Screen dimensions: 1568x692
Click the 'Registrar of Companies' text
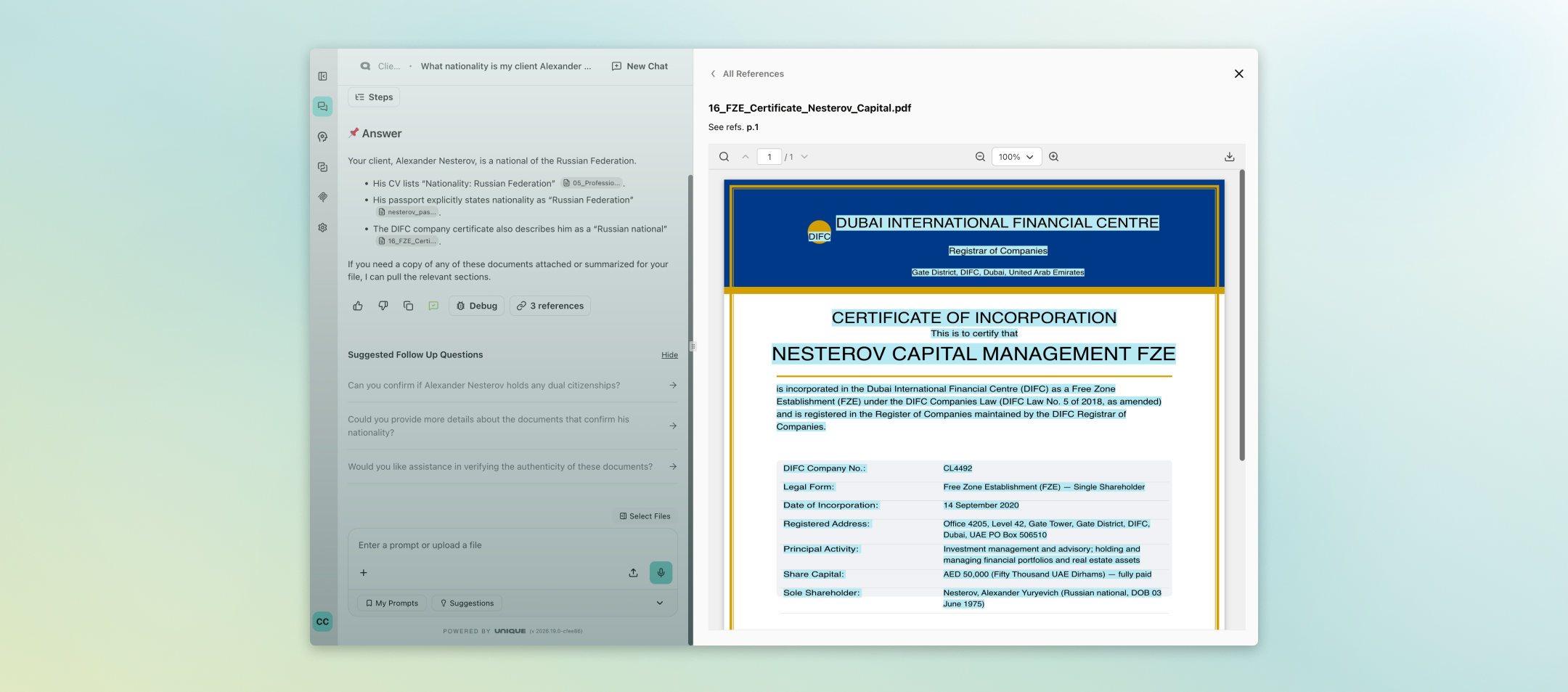pyautogui.click(x=998, y=251)
